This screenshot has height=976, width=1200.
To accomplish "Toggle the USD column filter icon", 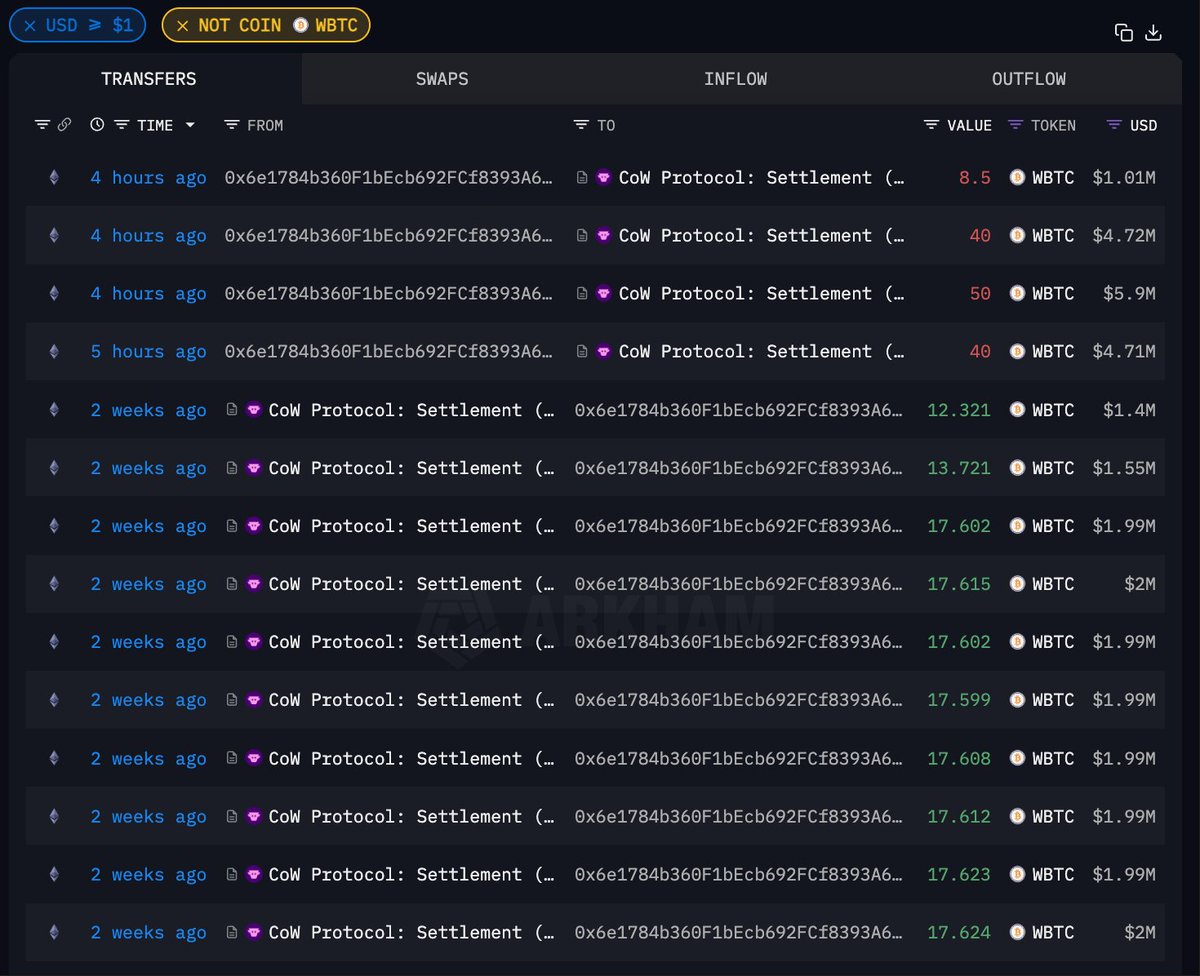I will (x=1114, y=125).
